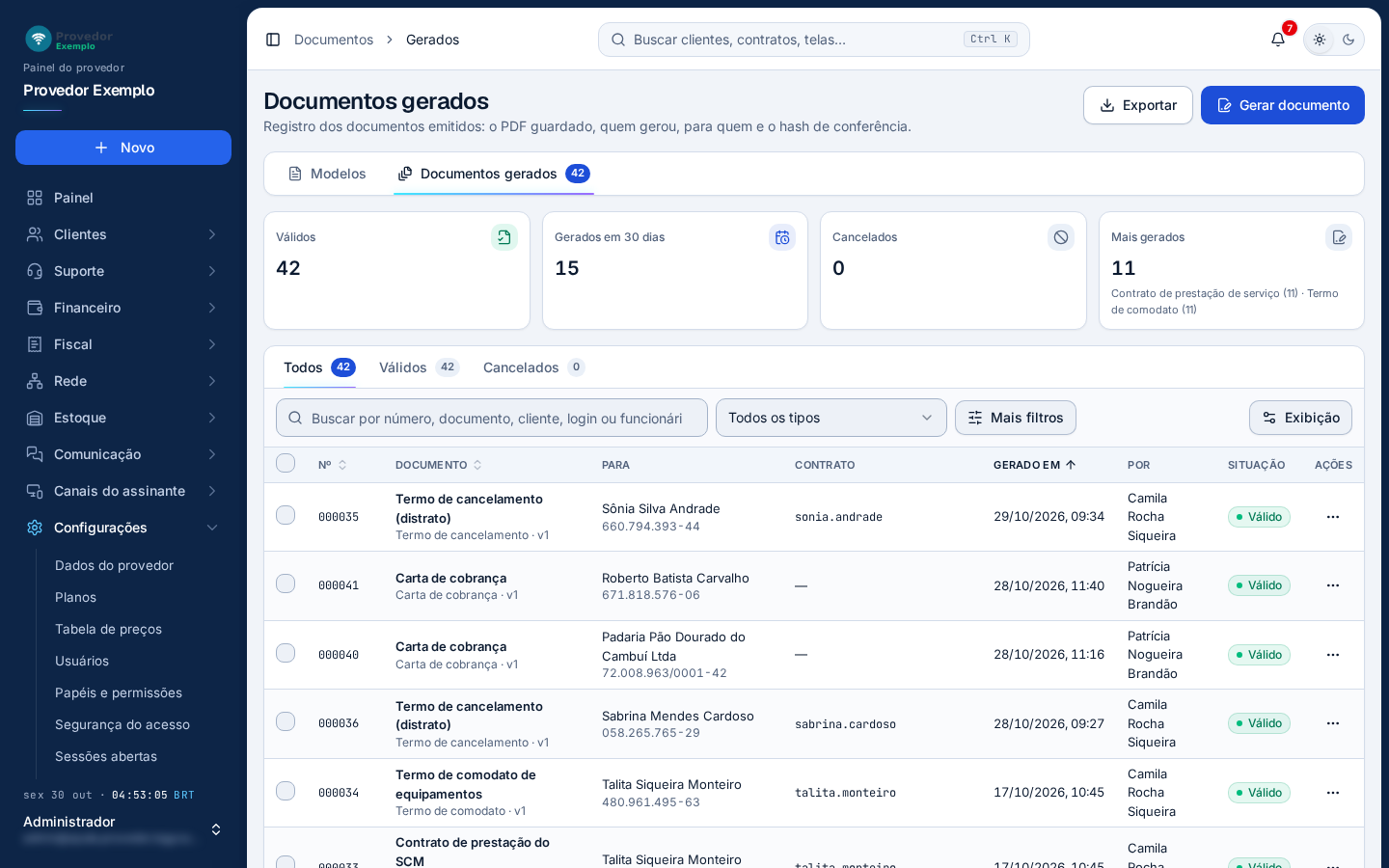This screenshot has width=1389, height=868.
Task: Click the Fiscal document icon
Action: click(35, 344)
